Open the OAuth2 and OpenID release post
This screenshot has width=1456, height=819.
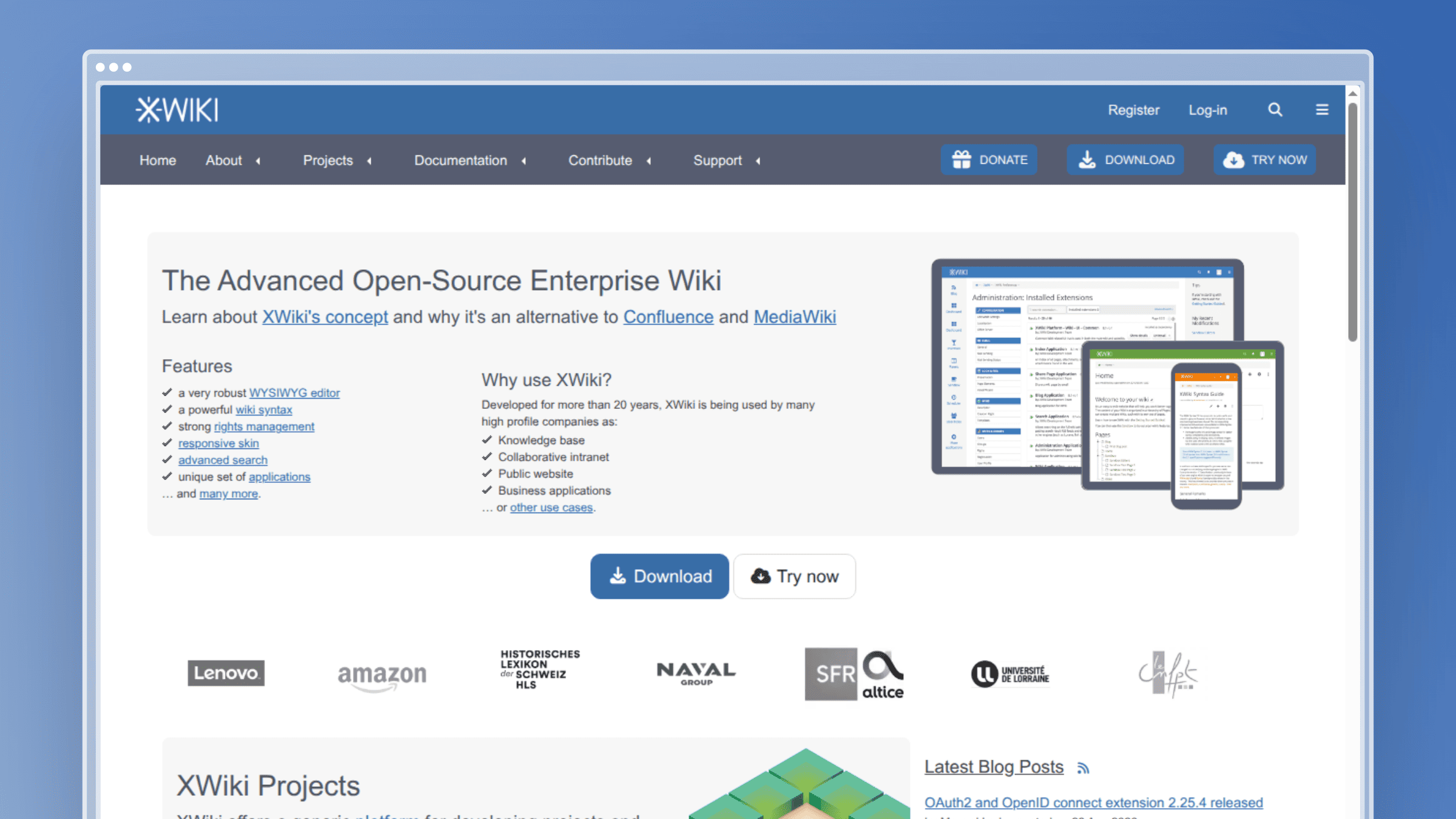tap(1093, 803)
